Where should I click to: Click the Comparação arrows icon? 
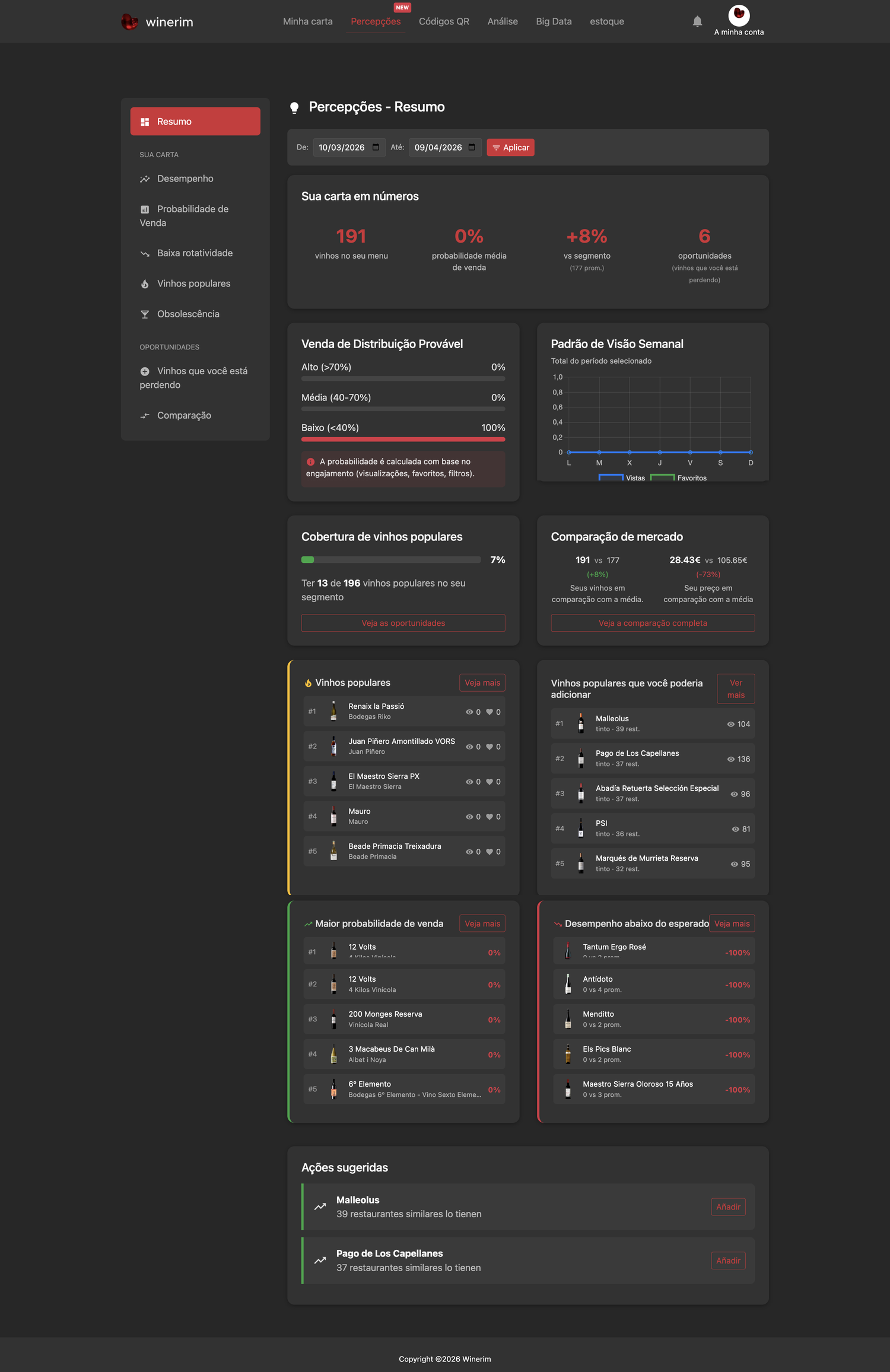point(145,416)
